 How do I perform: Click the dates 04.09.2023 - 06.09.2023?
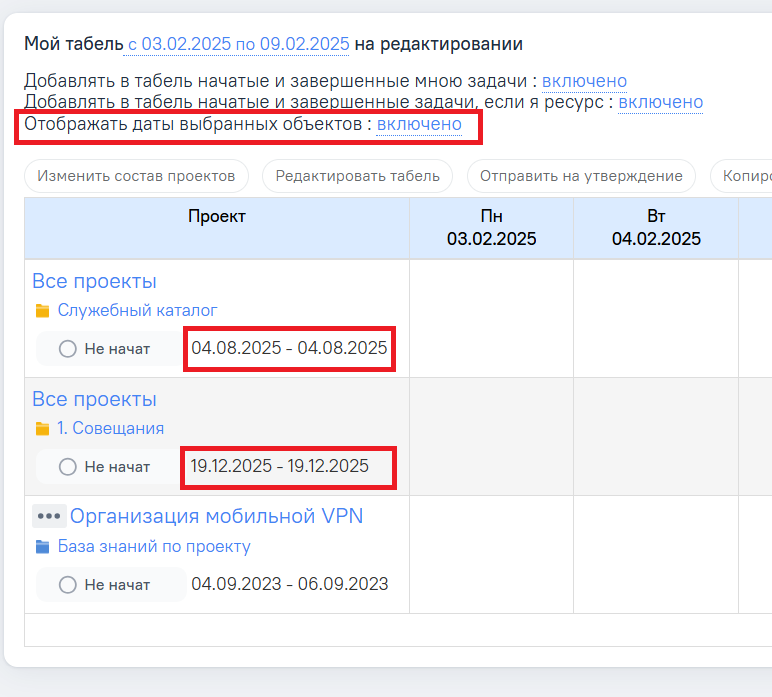(290, 584)
